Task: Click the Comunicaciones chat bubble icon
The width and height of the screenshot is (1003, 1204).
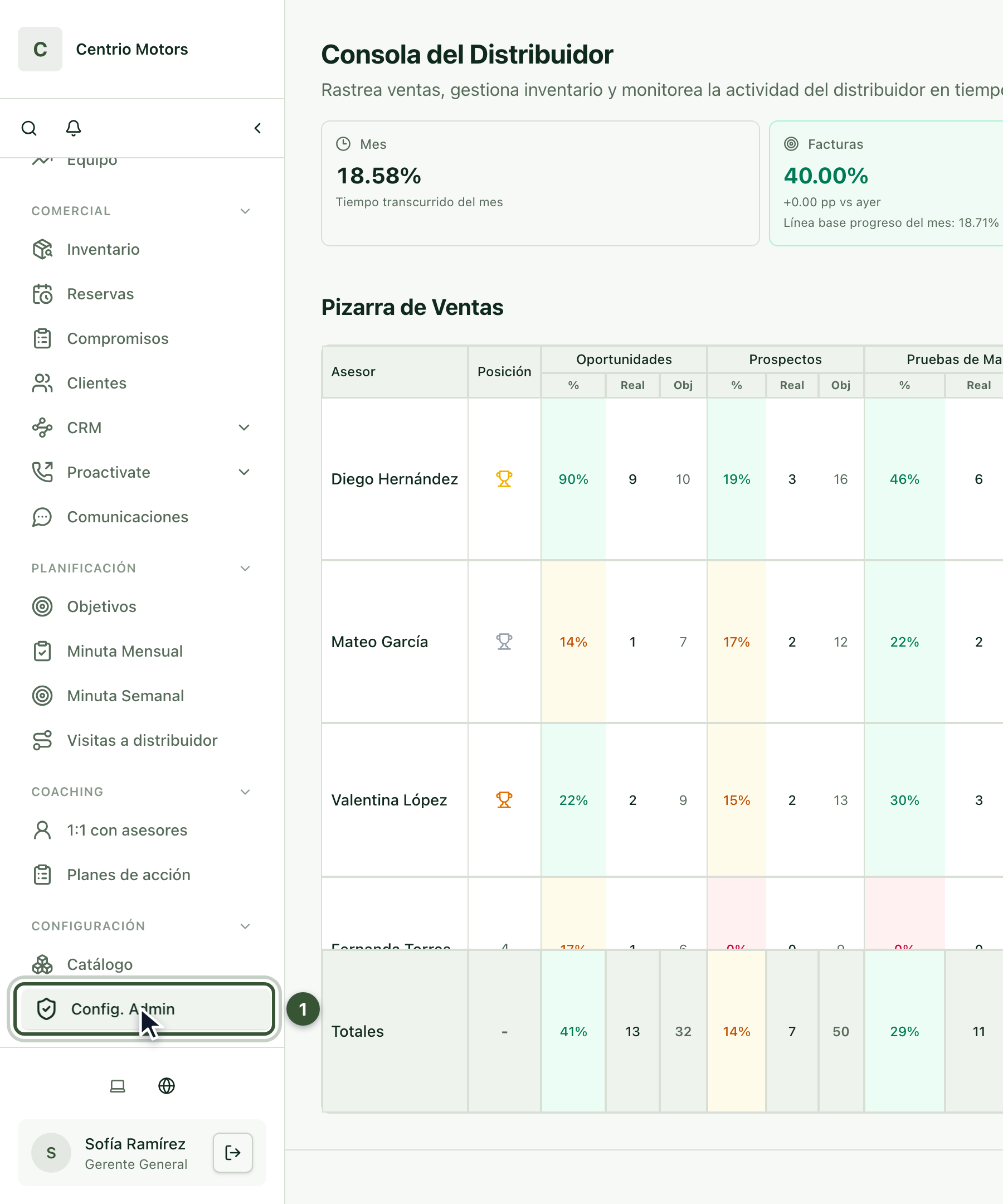Action: pos(42,517)
